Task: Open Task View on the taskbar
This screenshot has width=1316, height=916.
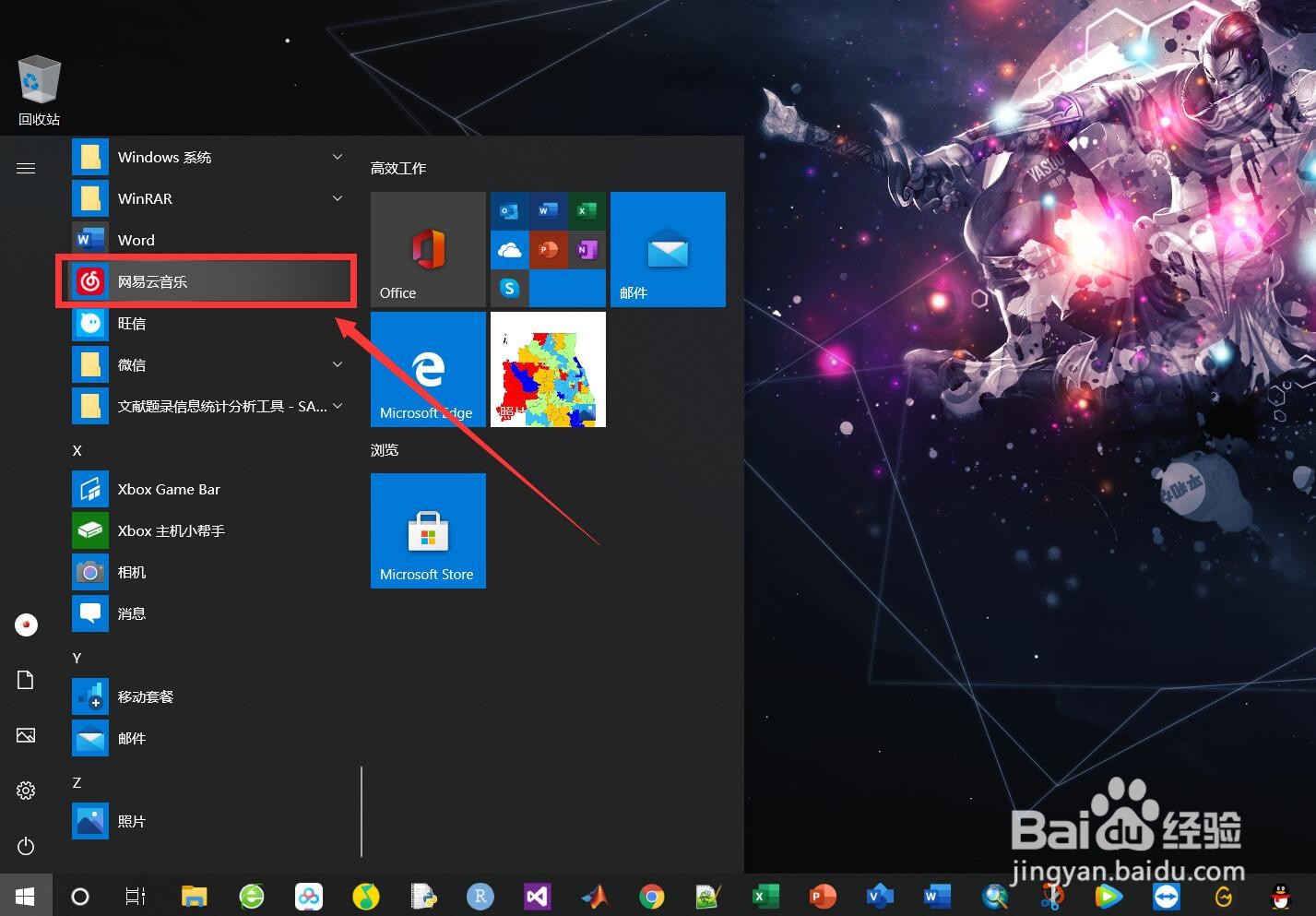Action: pyautogui.click(x=136, y=896)
